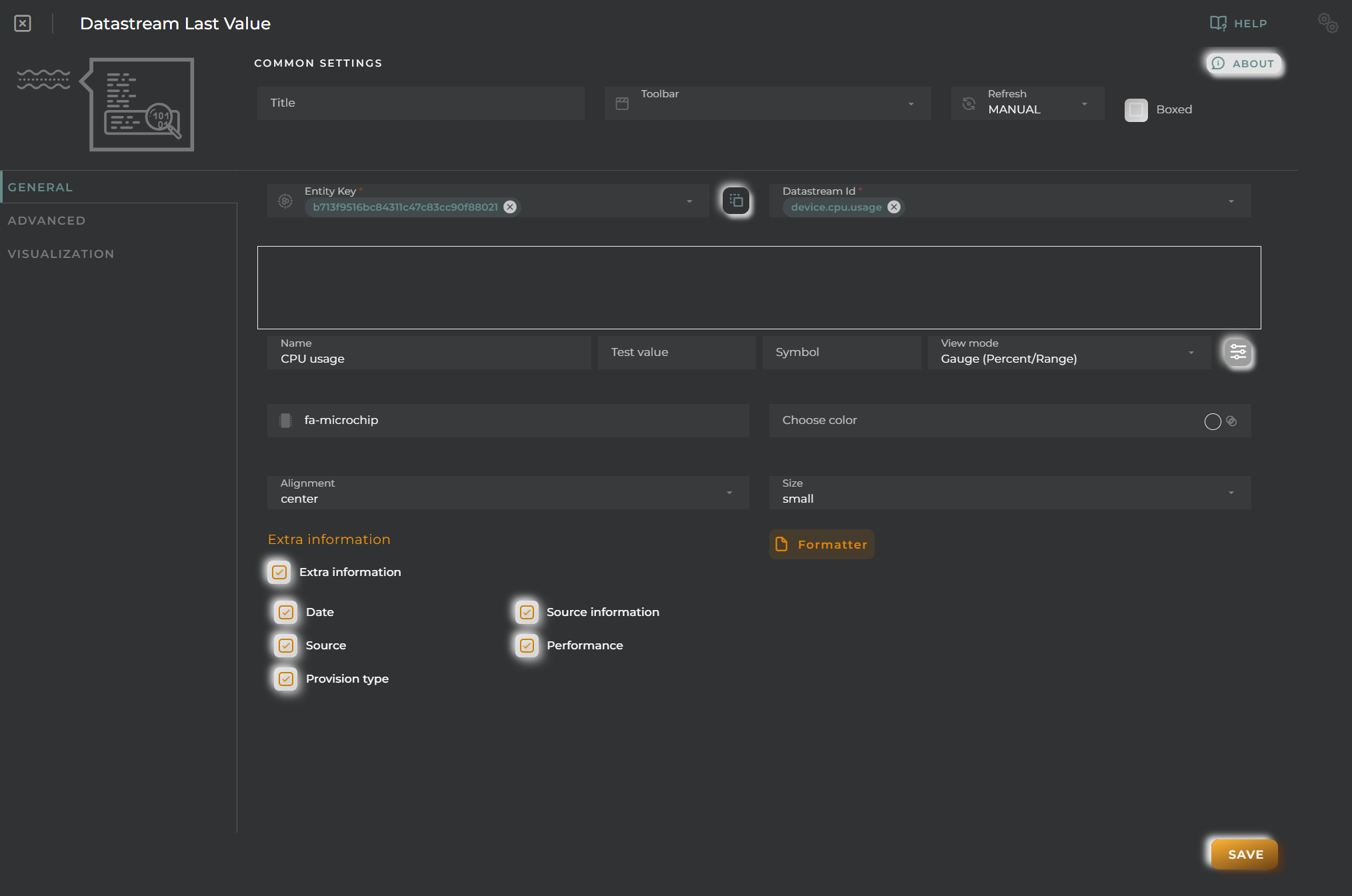Click the Choose color field
The image size is (1352, 896).
[x=1010, y=421]
